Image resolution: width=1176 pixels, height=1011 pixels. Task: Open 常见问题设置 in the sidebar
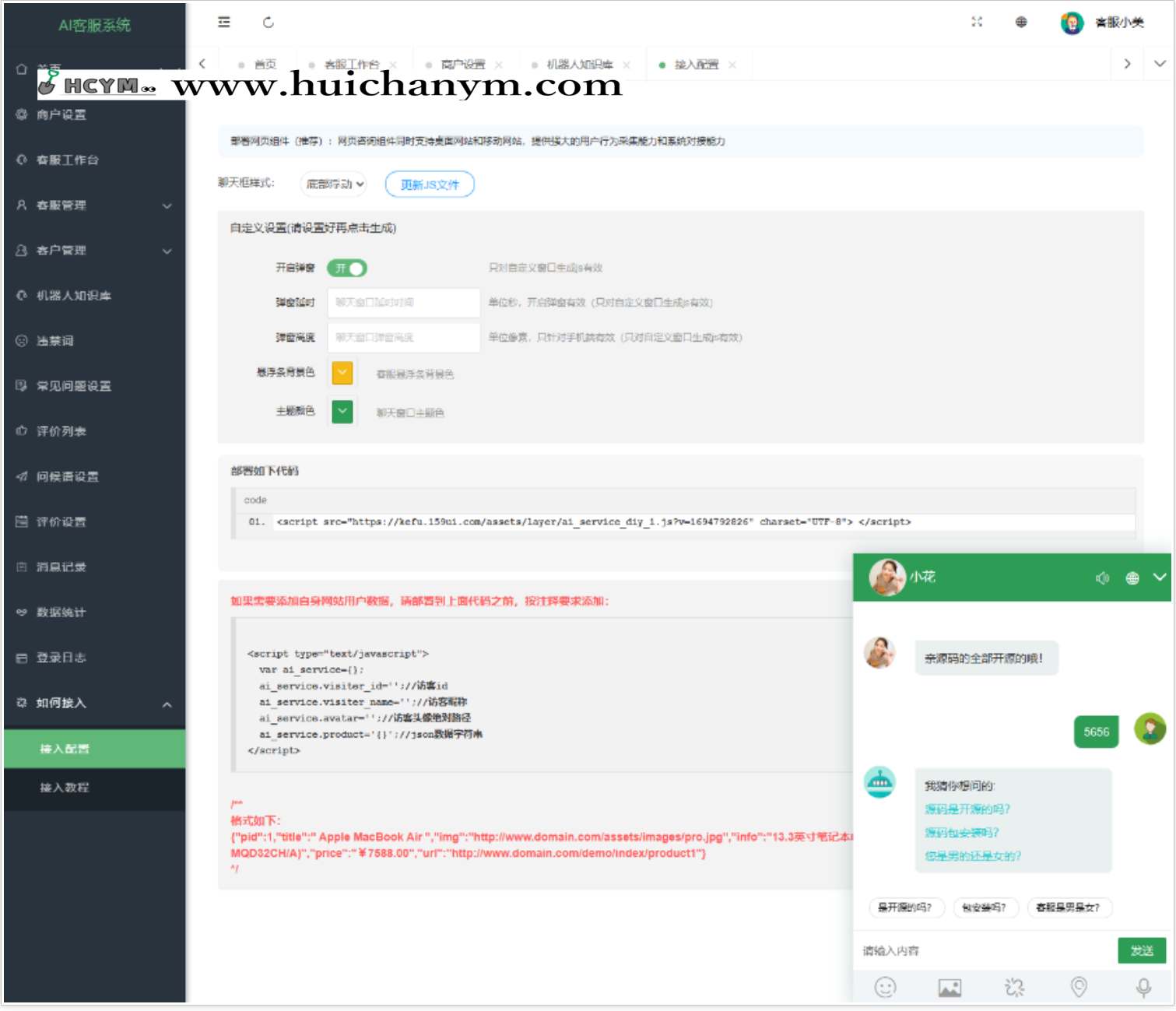click(94, 385)
